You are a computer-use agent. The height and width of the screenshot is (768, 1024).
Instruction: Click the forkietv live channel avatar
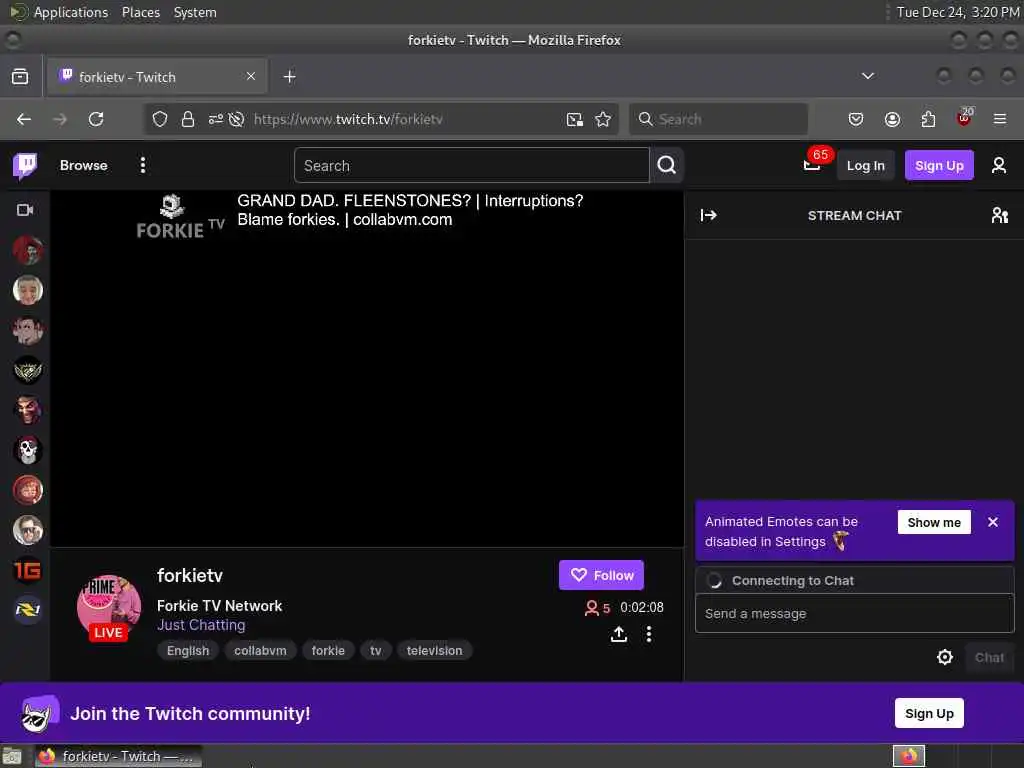108,607
